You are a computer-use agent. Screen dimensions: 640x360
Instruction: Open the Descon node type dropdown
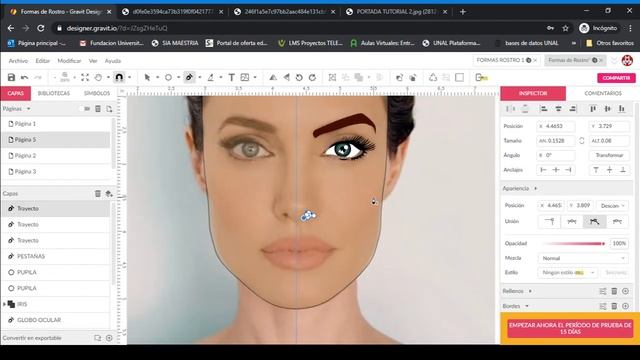coord(613,206)
